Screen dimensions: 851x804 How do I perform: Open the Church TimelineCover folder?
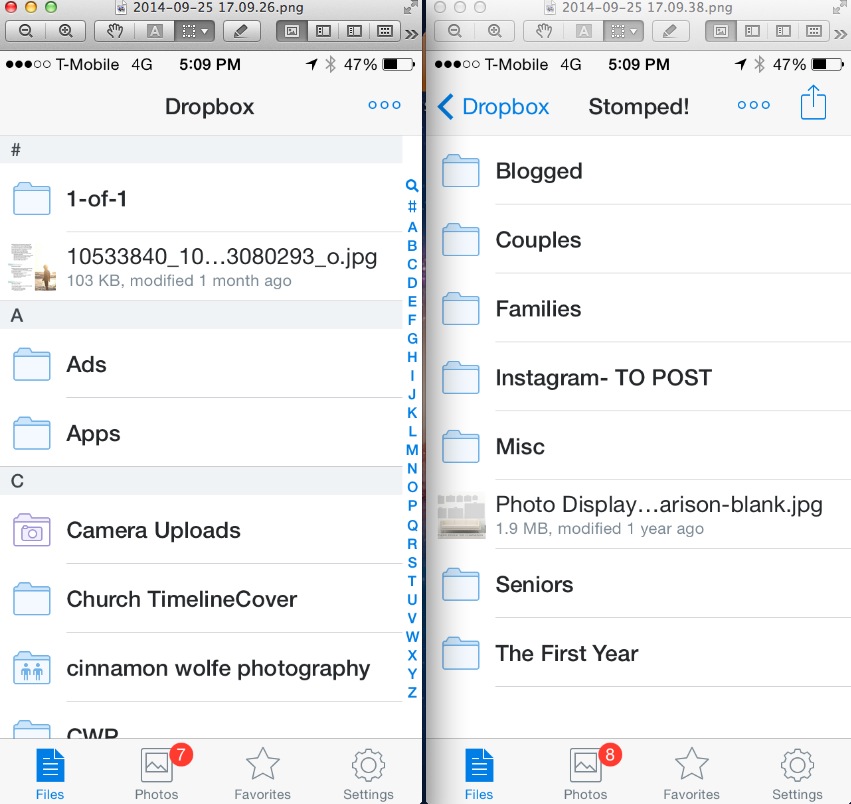(x=201, y=599)
